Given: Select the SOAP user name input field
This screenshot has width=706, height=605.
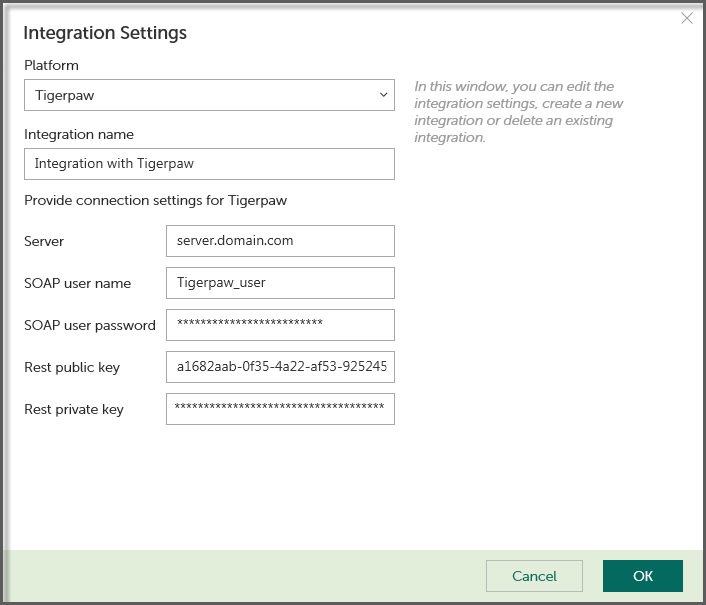Looking at the screenshot, I should 280,283.
